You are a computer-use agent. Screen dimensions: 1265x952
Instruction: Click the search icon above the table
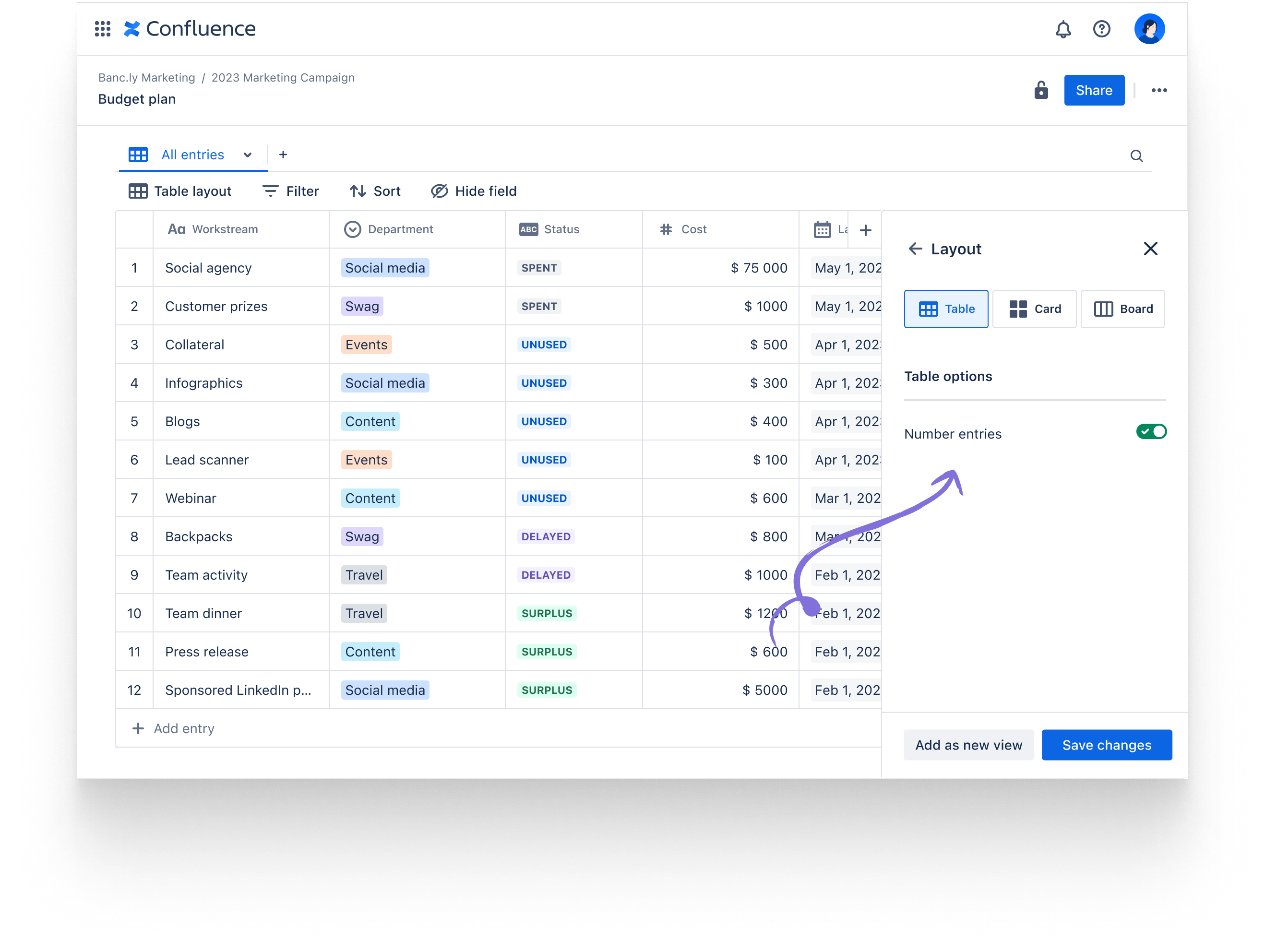pos(1137,155)
